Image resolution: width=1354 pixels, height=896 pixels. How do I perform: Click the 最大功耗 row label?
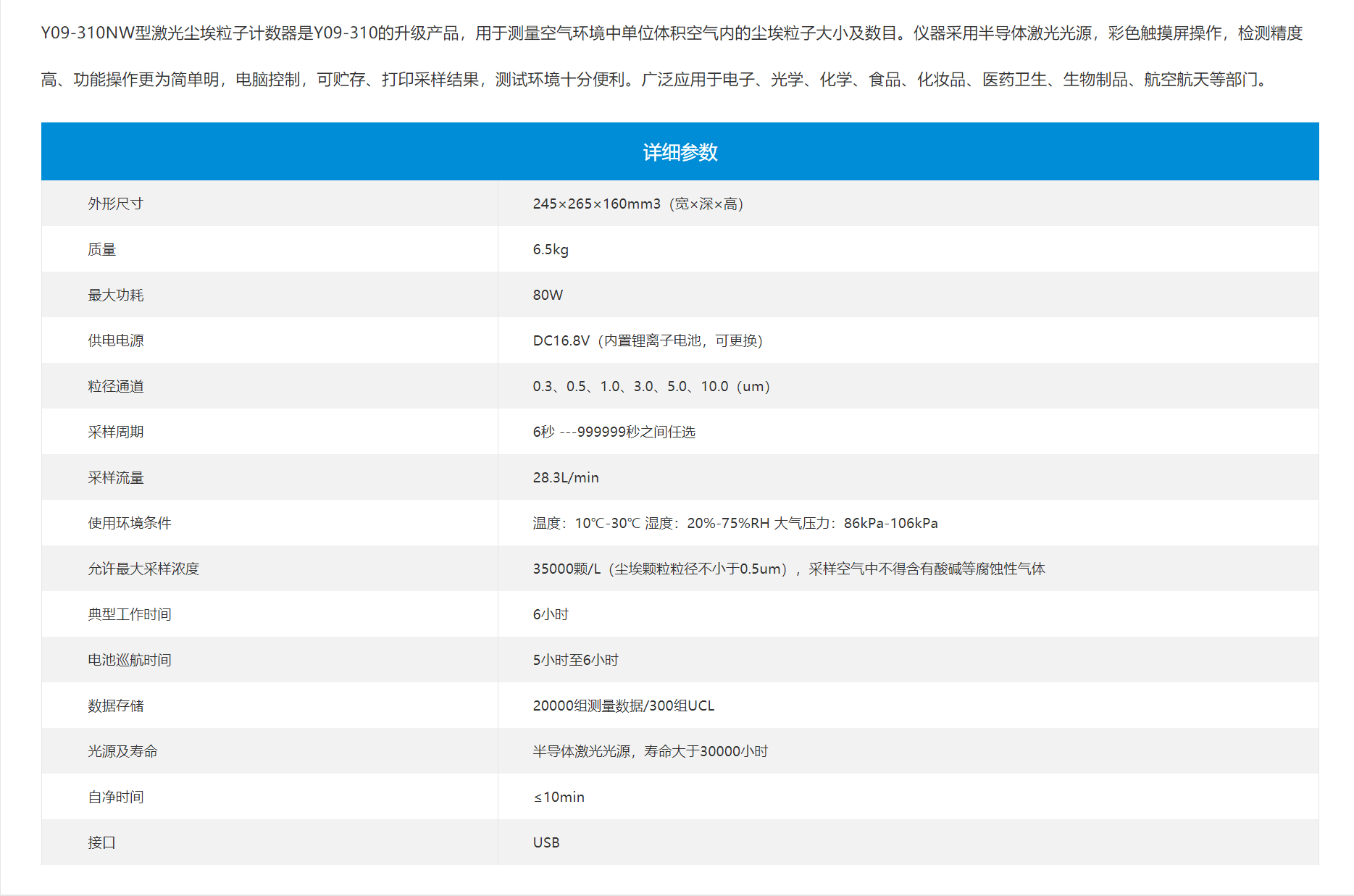(115, 295)
